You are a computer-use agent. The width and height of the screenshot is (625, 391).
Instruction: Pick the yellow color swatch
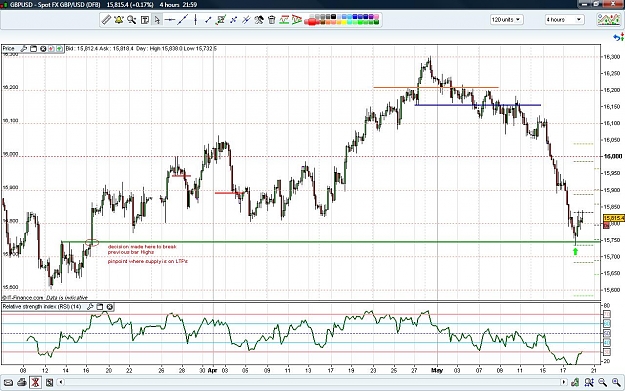click(344, 22)
